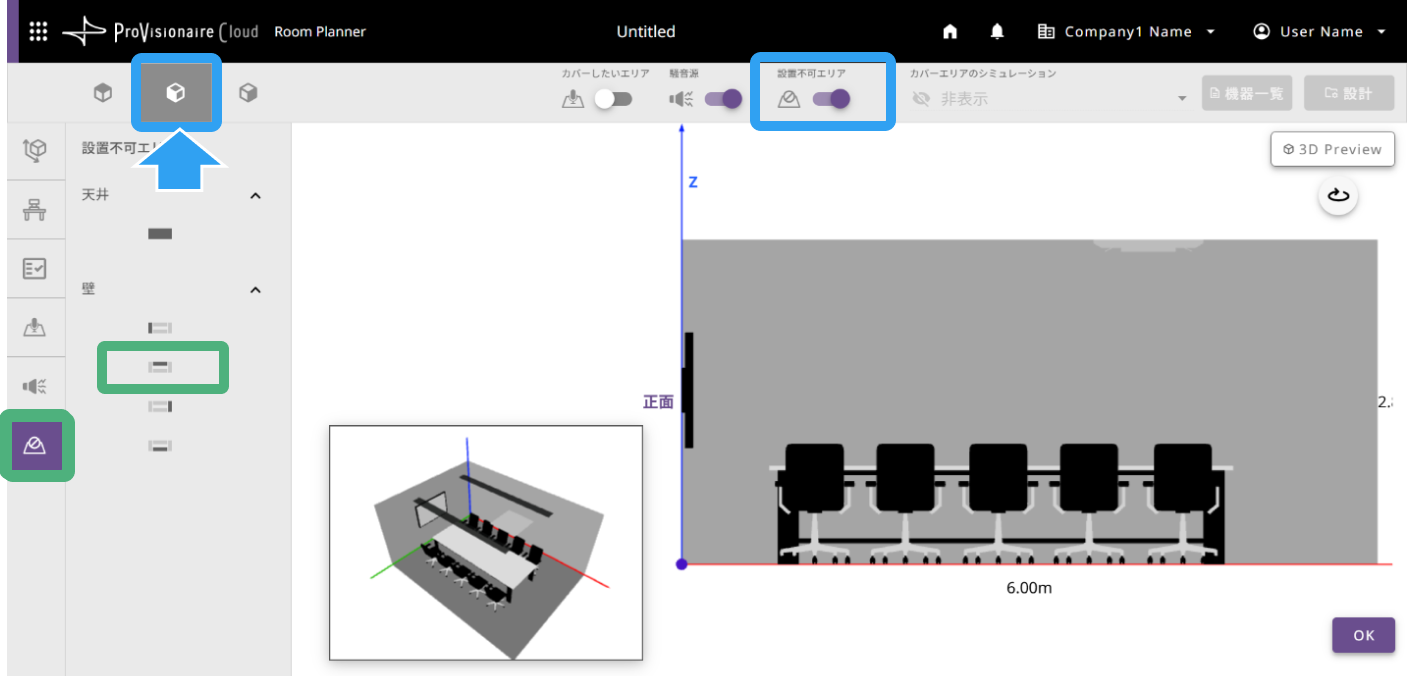Image resolution: width=1407 pixels, height=676 pixels.
Task: Click the wall-mounted display in the front view
Action: click(x=688, y=390)
